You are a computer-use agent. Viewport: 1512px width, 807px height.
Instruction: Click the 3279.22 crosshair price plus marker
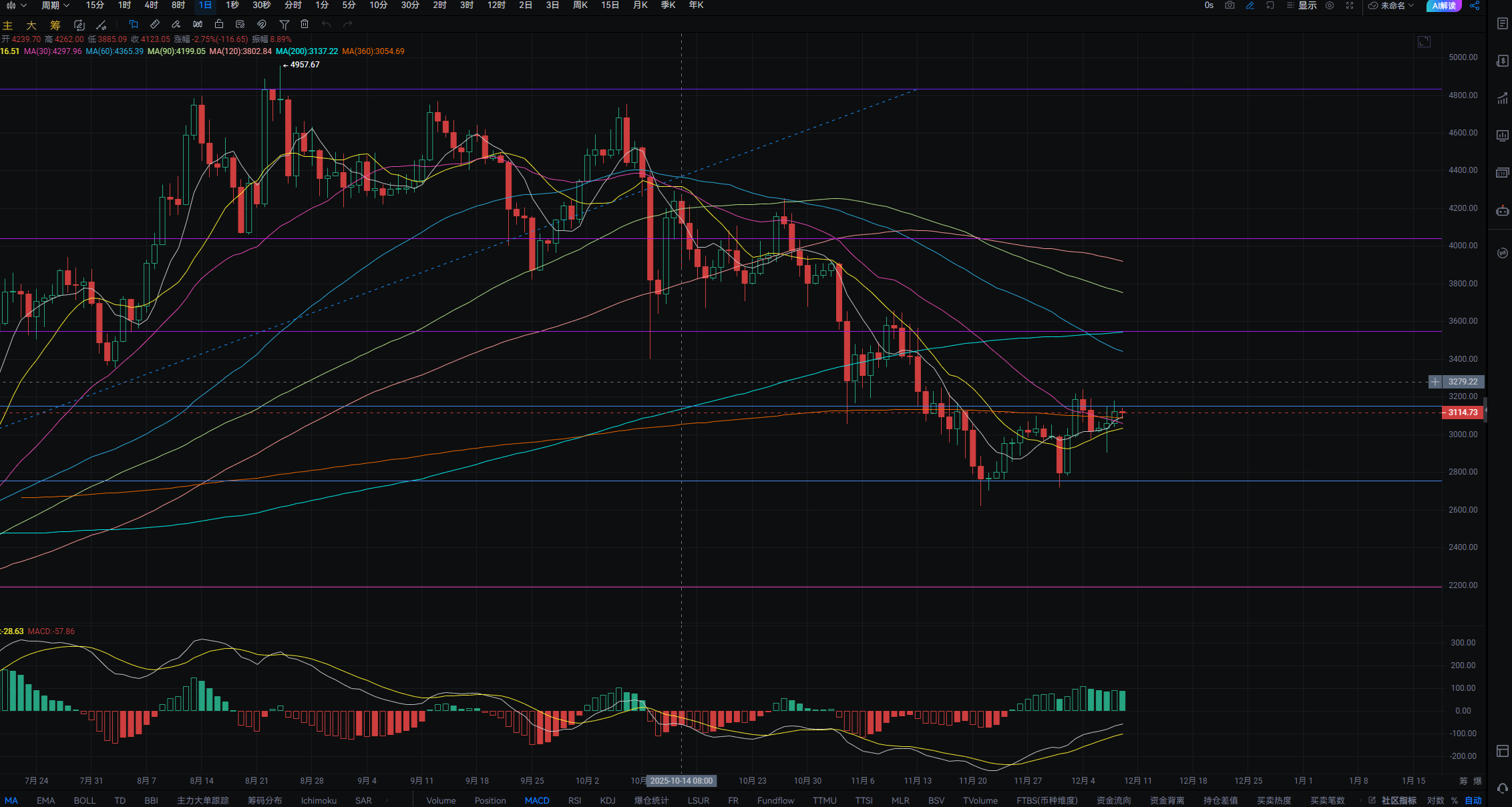[1435, 382]
